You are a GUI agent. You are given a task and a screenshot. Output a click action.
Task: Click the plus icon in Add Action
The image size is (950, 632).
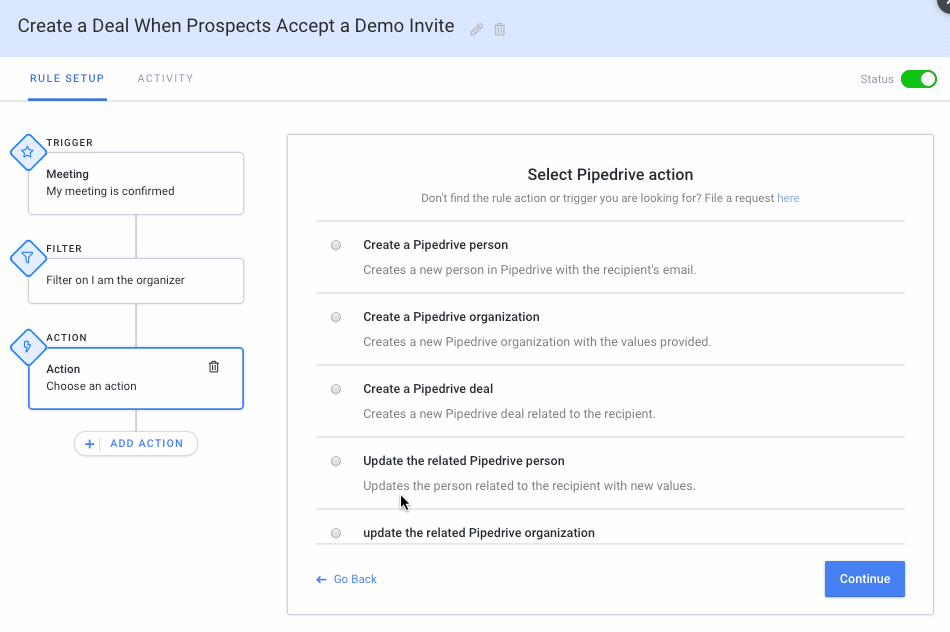pos(90,444)
